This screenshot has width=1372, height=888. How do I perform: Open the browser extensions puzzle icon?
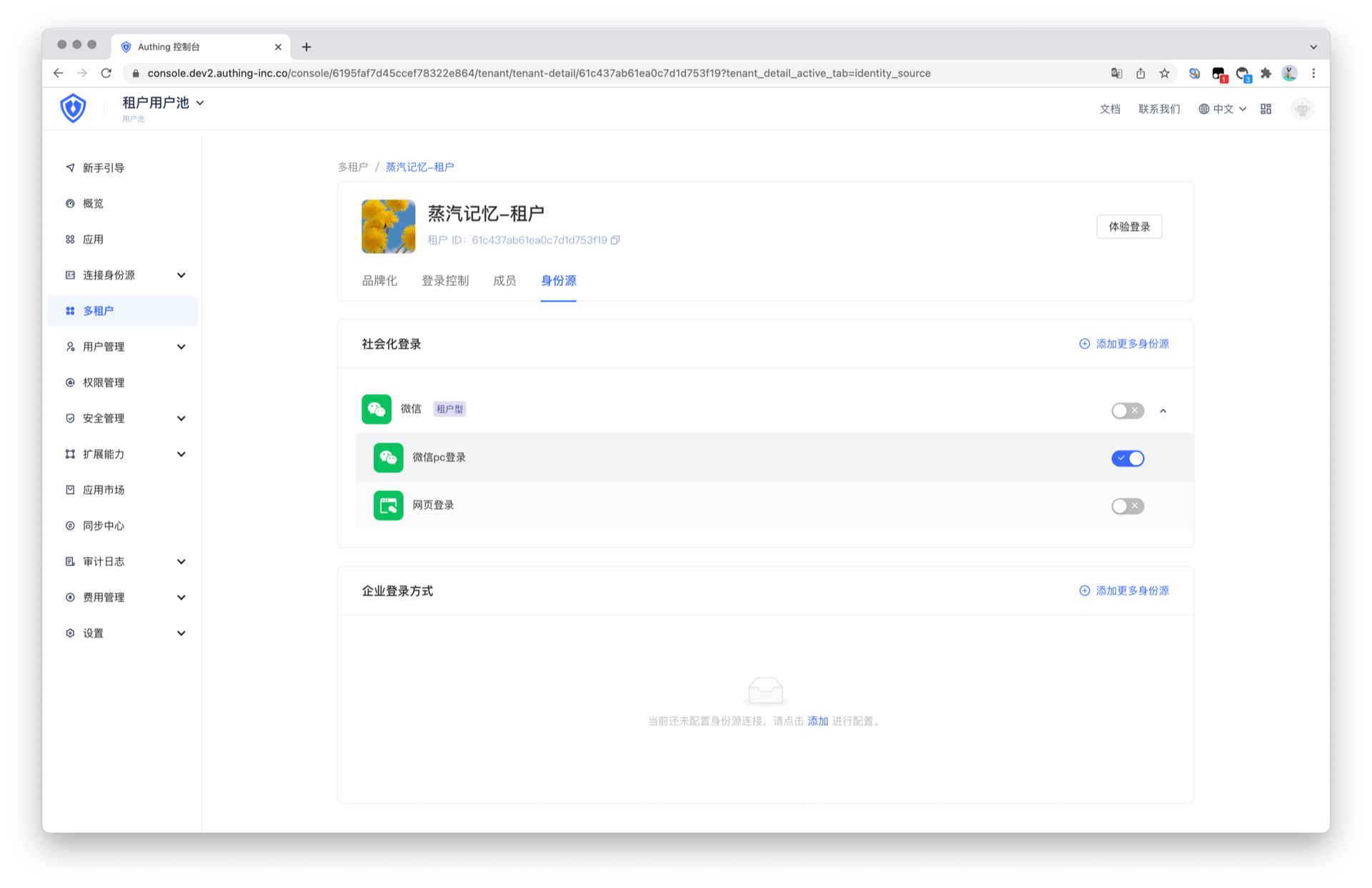point(1266,73)
